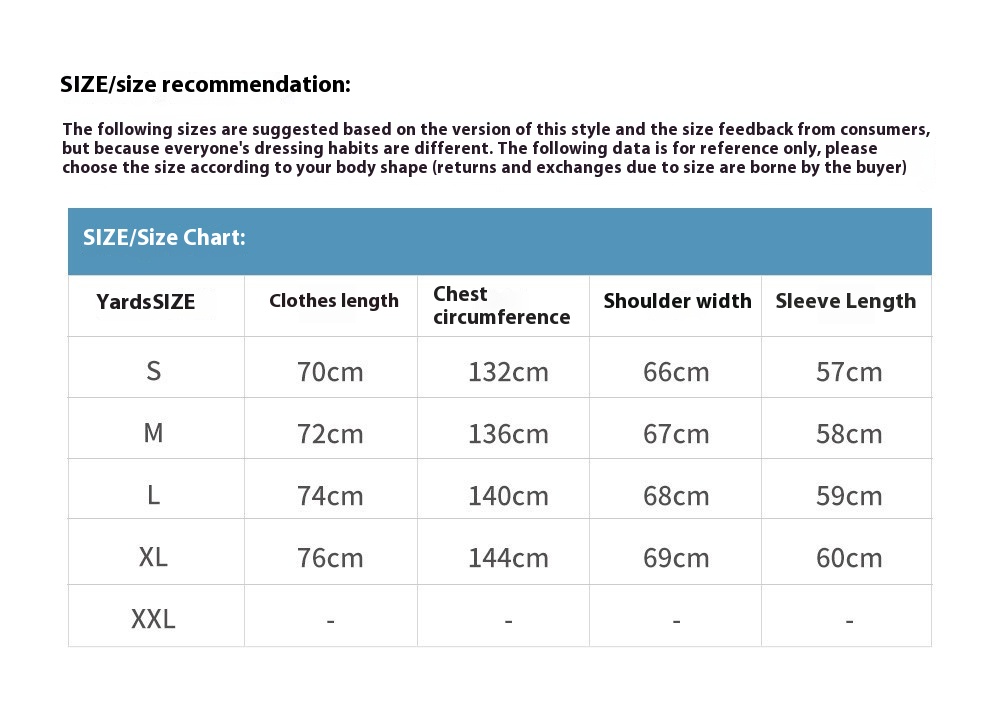
Task: Click the XXL size row label
Action: point(153,619)
